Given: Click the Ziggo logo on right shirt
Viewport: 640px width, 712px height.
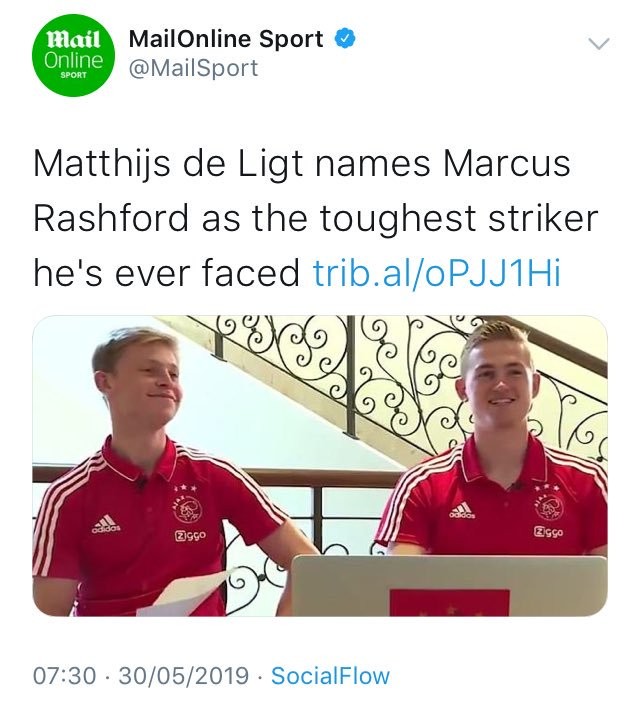Looking at the screenshot, I should point(549,531).
